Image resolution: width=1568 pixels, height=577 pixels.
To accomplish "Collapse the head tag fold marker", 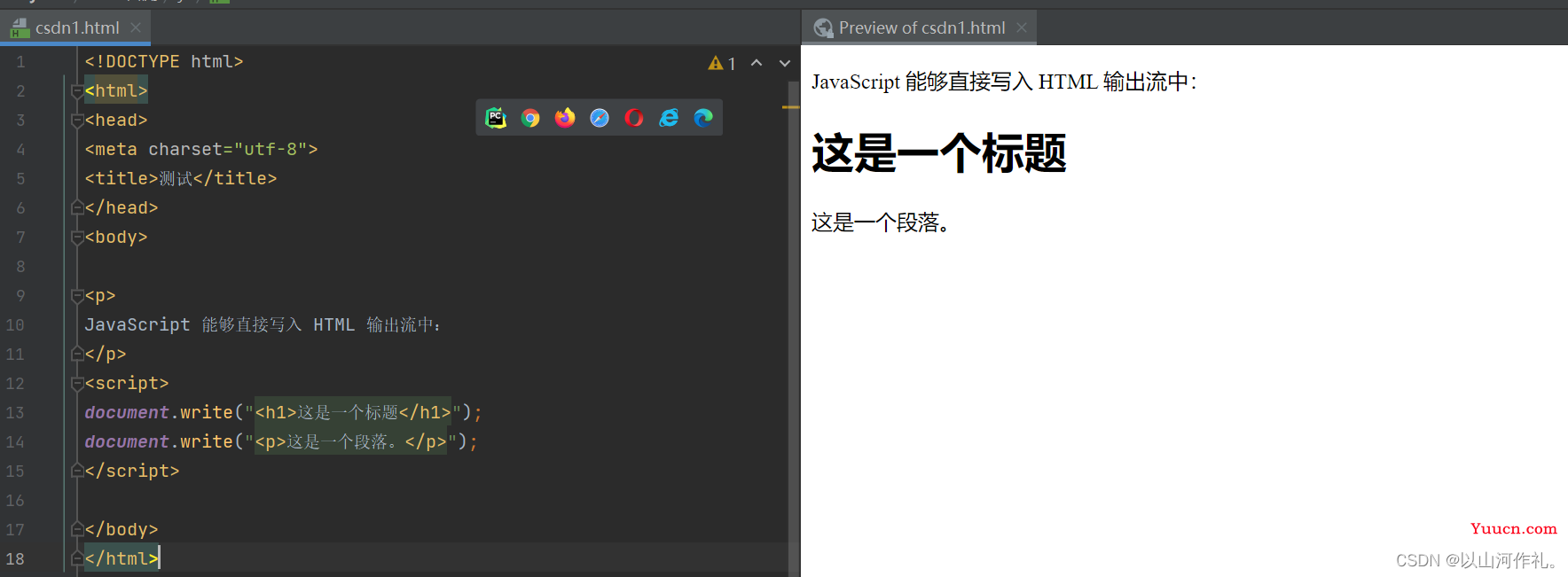I will pos(77,120).
